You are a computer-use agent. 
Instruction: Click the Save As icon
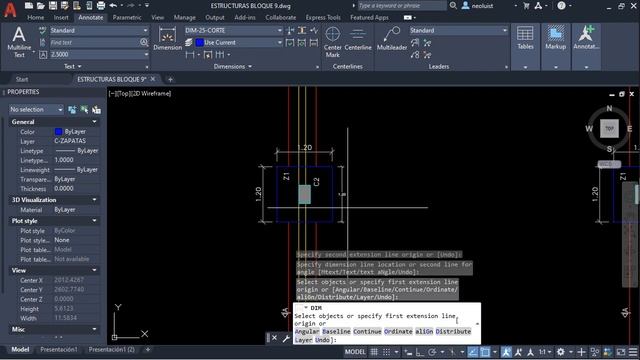coord(64,6)
